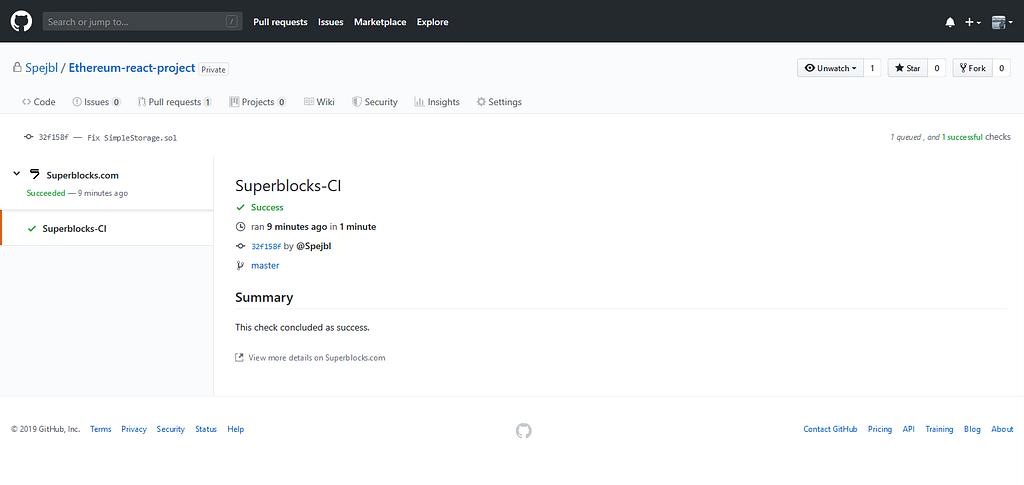Click the Superblocks.com app logo in sidebar

point(35,174)
